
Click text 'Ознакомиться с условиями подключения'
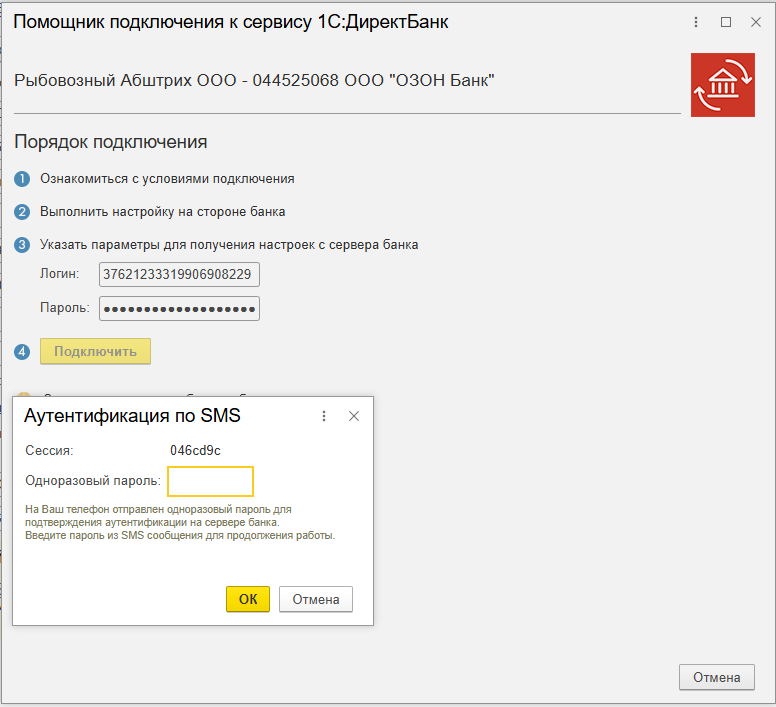pos(167,179)
